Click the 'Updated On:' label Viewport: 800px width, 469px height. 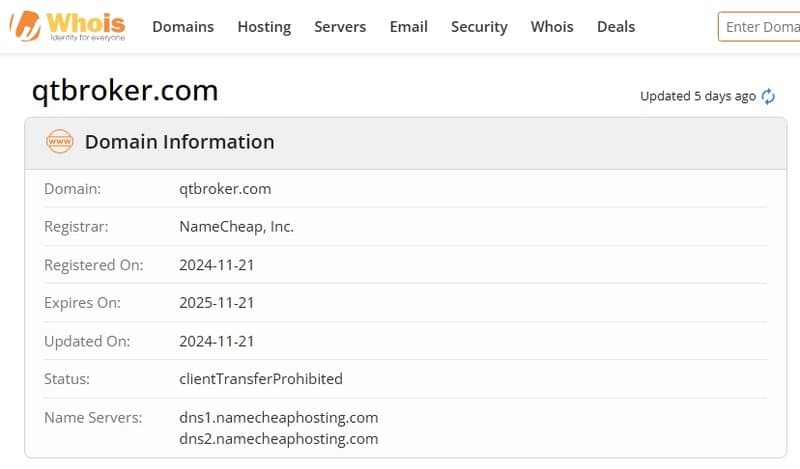pyautogui.click(x=87, y=341)
